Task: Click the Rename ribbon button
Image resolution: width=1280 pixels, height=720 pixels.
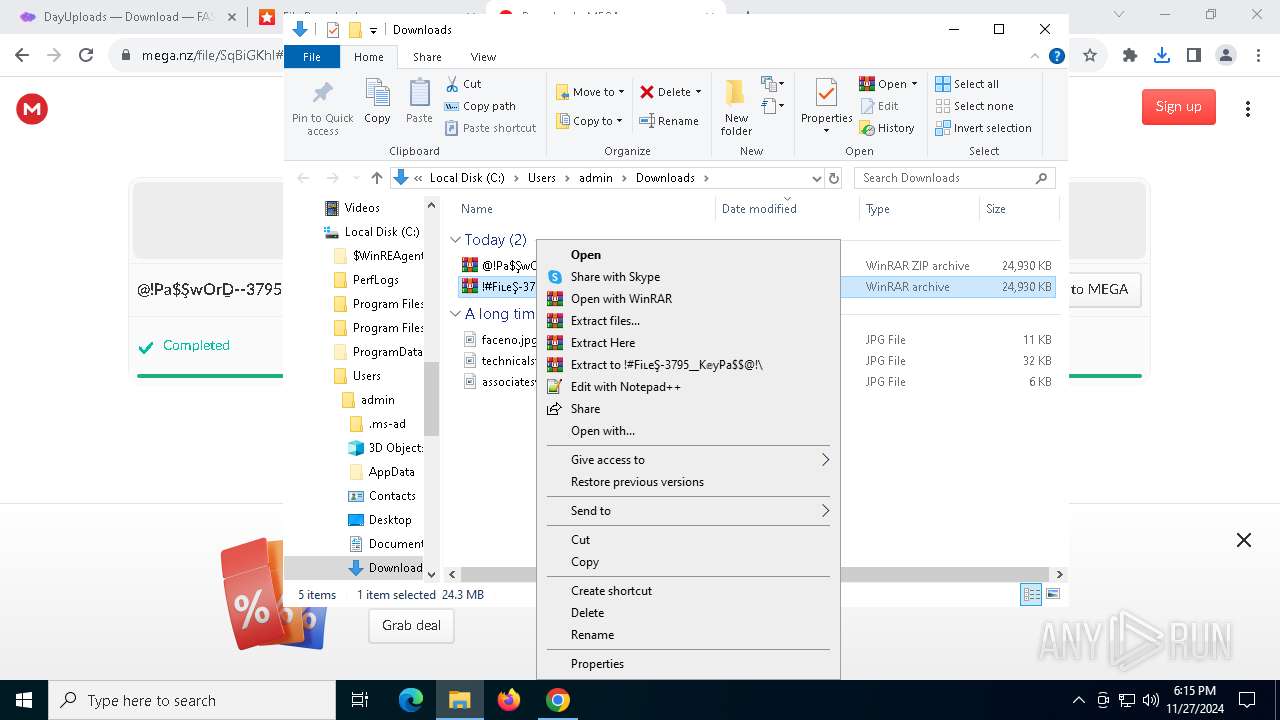Action: pyautogui.click(x=669, y=121)
